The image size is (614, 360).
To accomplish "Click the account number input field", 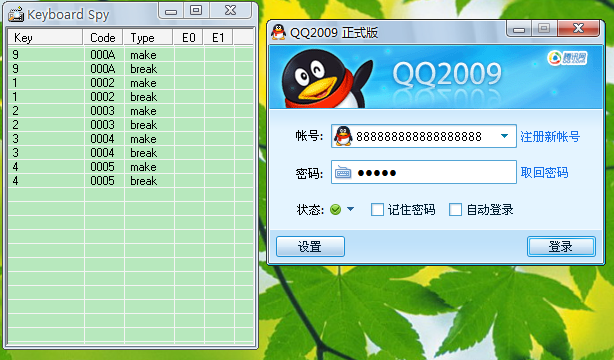I will (424, 136).
